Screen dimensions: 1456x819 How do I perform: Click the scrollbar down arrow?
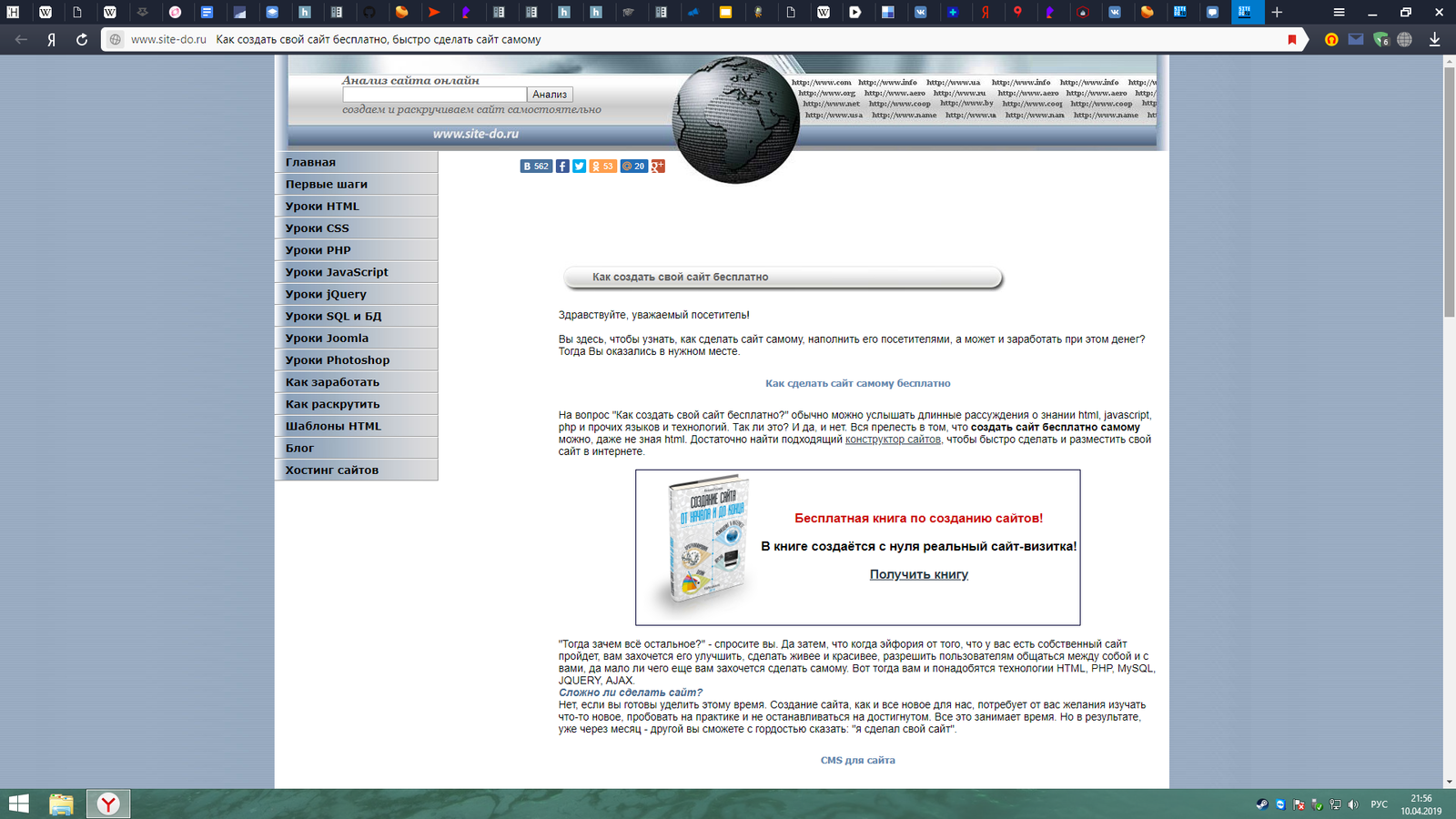(x=1449, y=782)
